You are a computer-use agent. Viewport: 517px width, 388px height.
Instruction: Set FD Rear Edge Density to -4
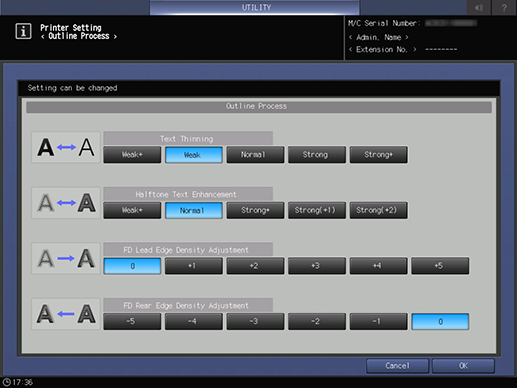tap(194, 322)
